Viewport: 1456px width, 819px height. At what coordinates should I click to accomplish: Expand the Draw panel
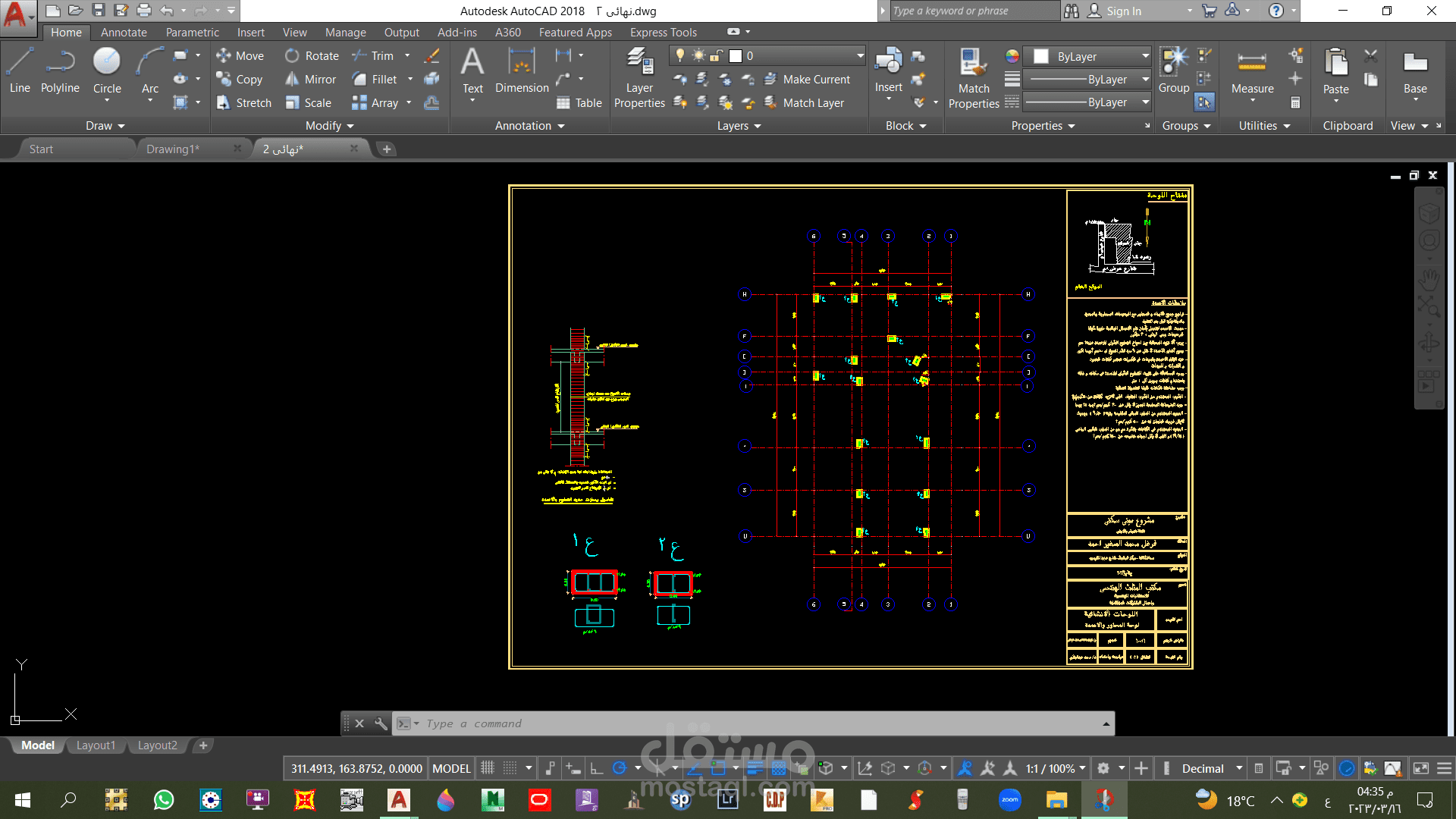[105, 126]
